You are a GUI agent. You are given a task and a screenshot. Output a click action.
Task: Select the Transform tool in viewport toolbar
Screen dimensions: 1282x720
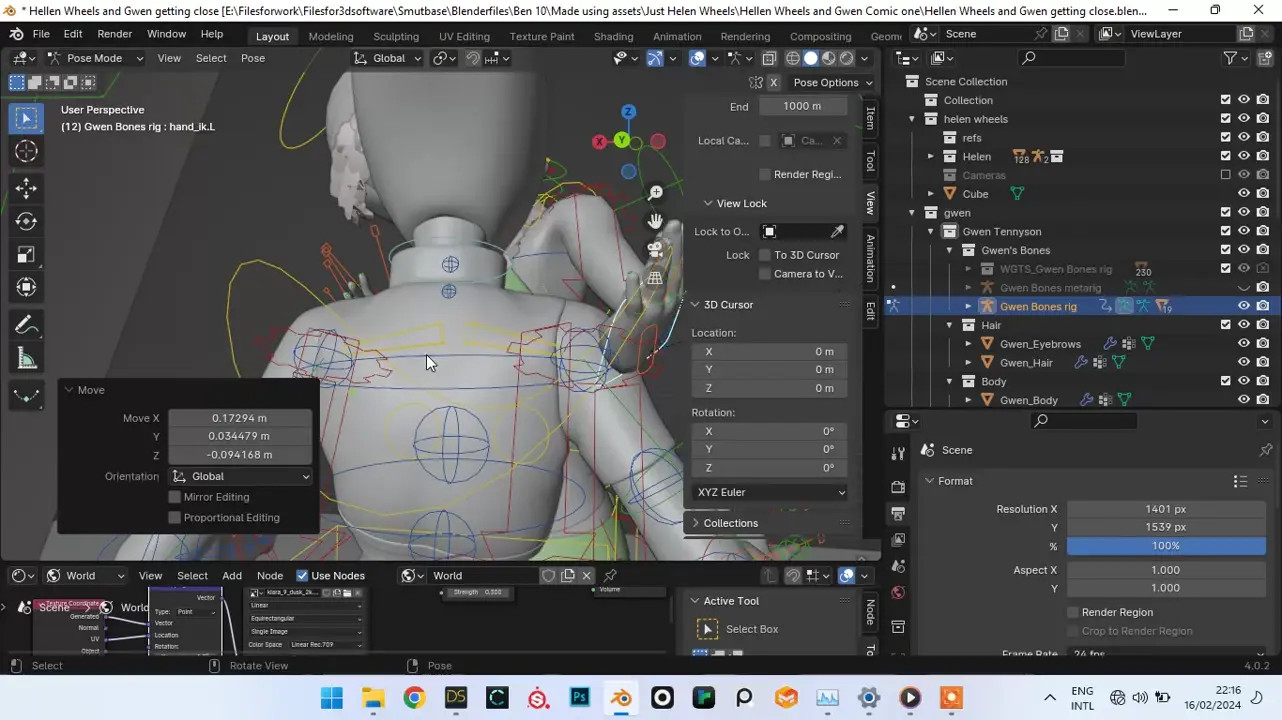[26, 287]
